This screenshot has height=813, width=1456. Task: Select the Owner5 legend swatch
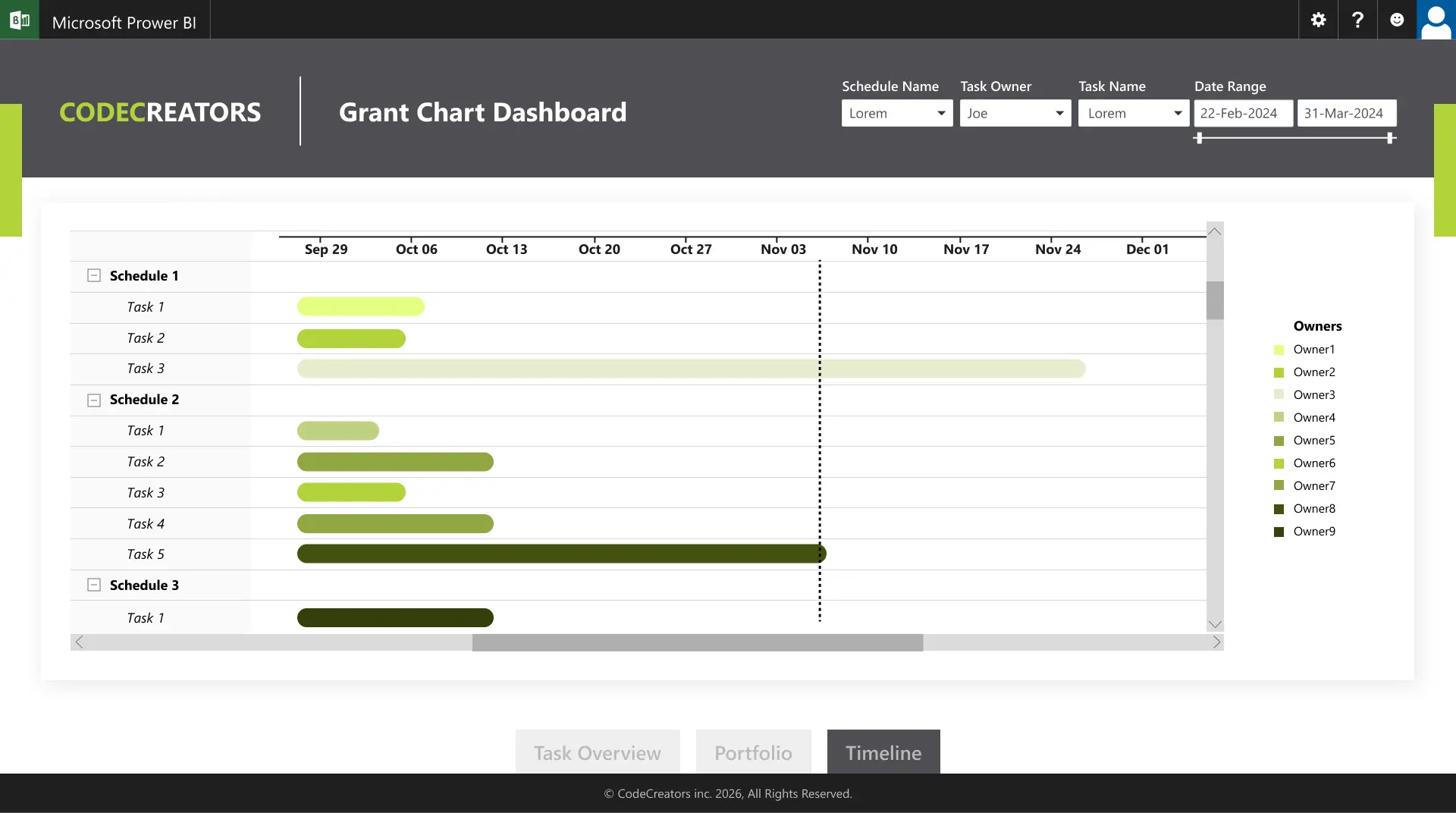click(1279, 440)
